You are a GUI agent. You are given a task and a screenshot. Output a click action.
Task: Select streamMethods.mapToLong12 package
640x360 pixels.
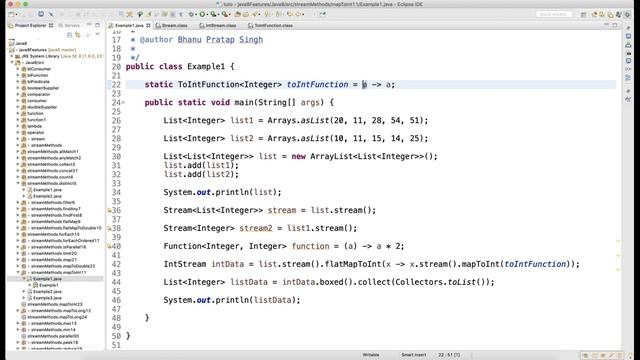[x=61, y=311]
